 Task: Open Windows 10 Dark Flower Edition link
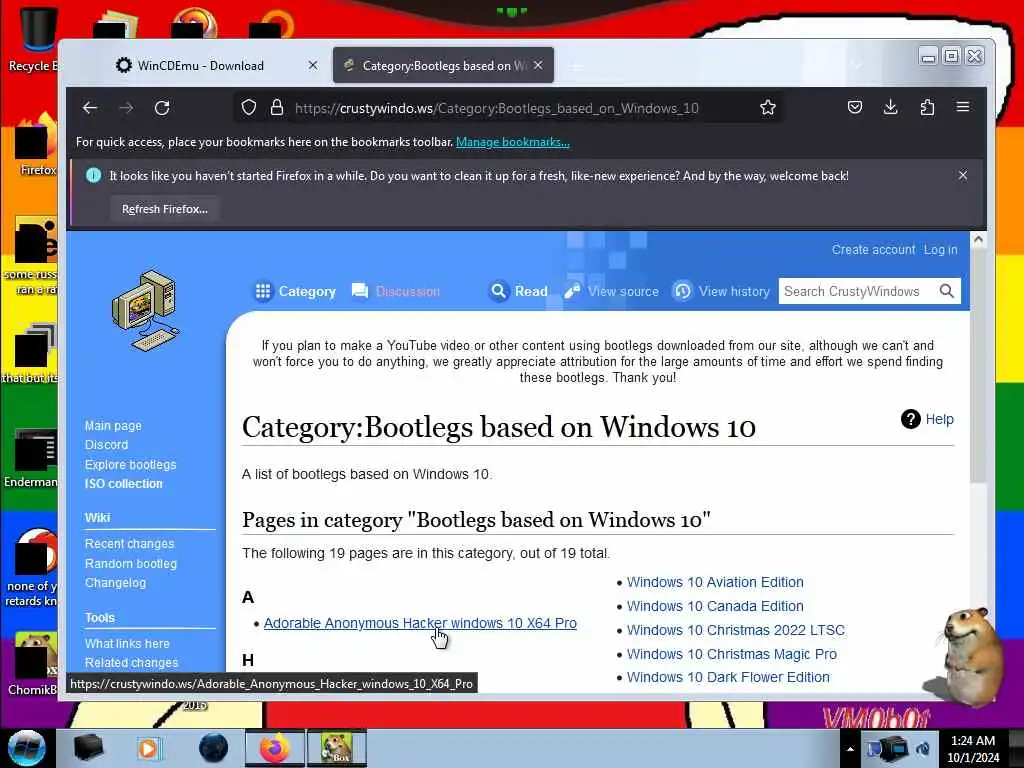click(728, 677)
